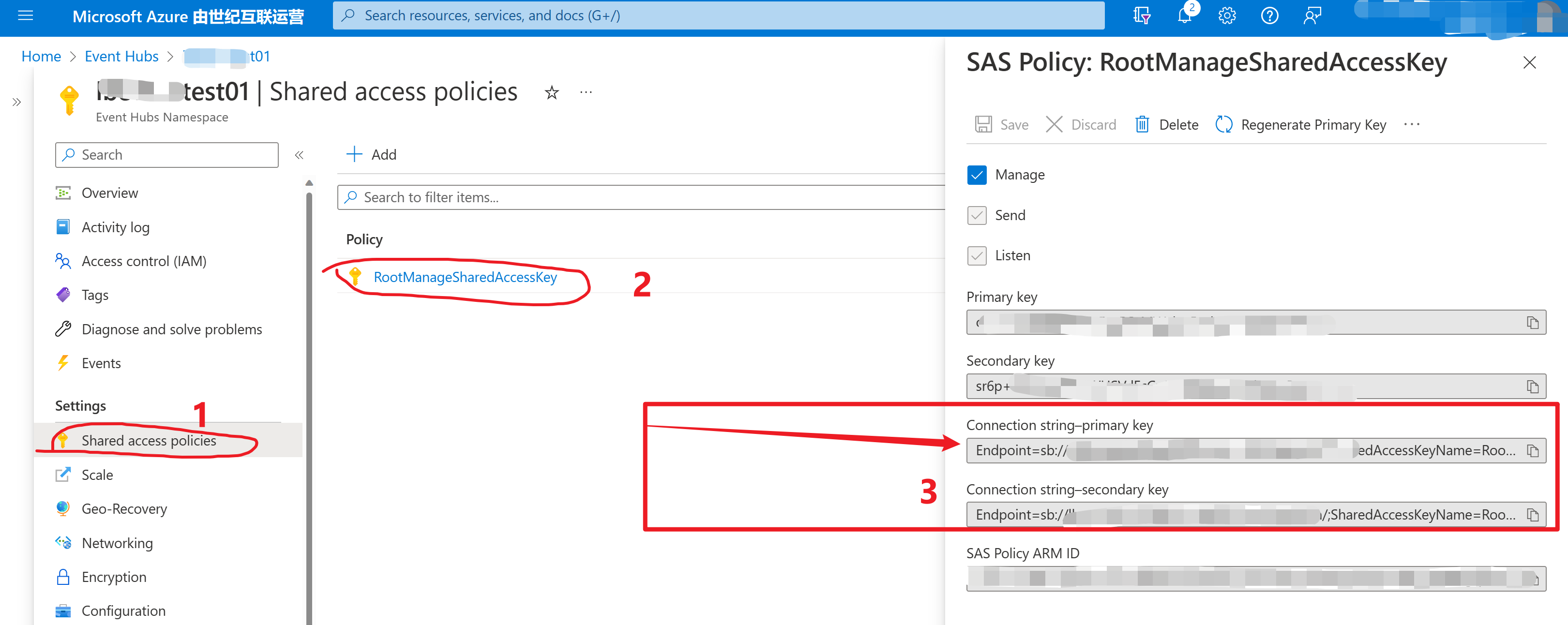Uncheck the Manage permission checkbox
Image resolution: width=1568 pixels, height=625 pixels.
coord(976,175)
